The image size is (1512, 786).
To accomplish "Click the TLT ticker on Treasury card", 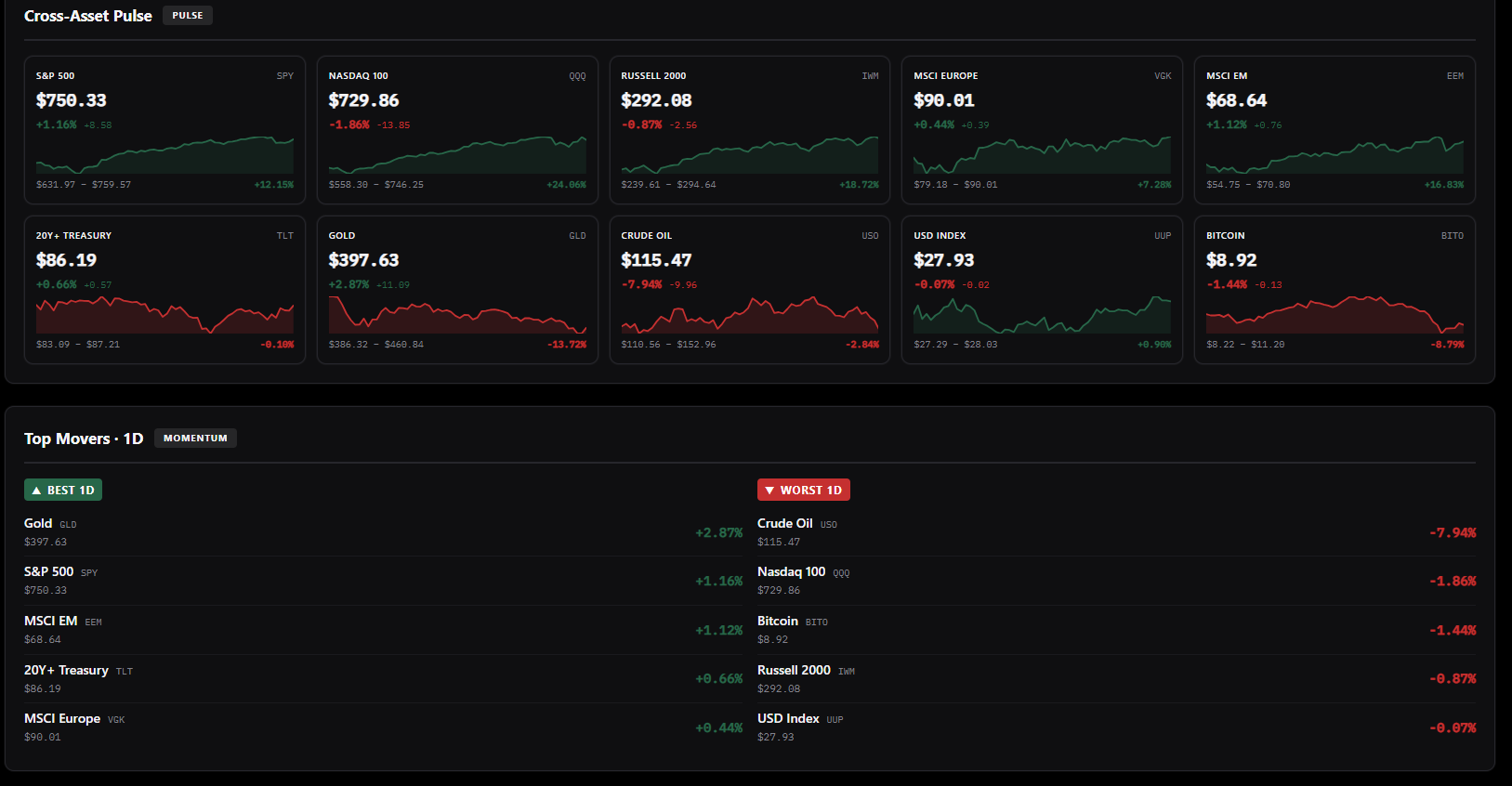I will pyautogui.click(x=285, y=236).
